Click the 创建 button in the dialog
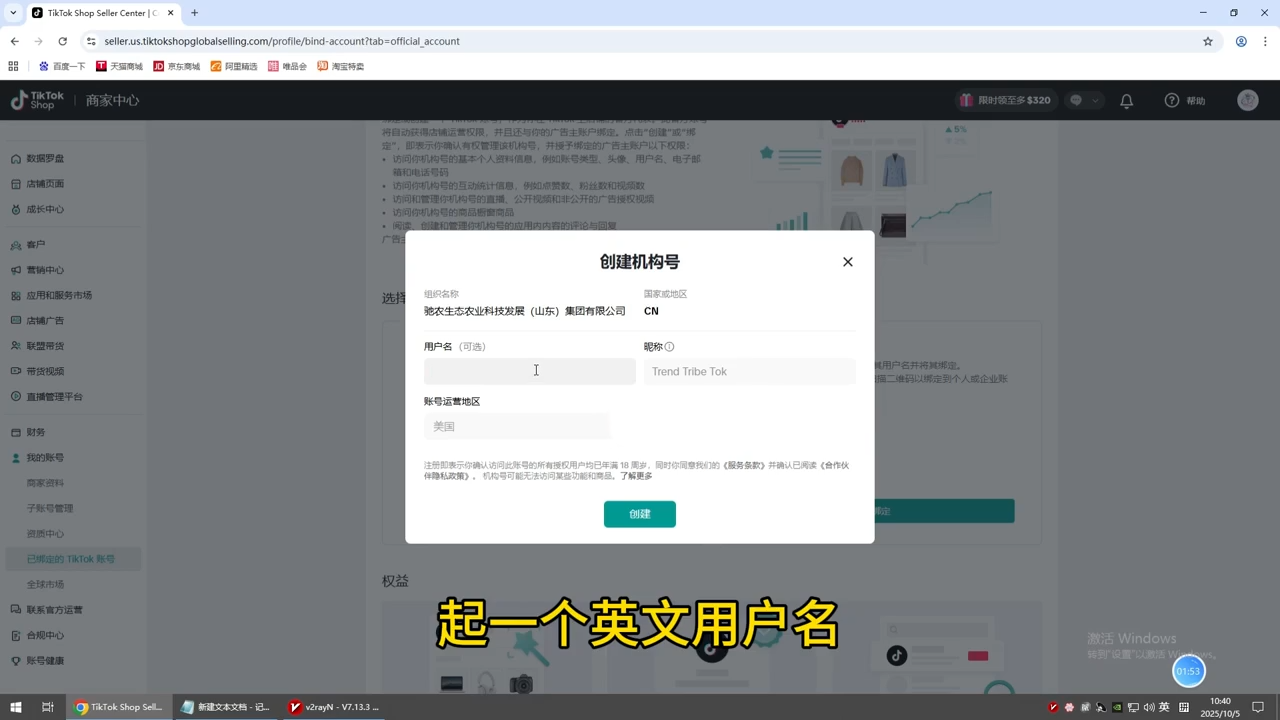This screenshot has width=1280, height=720. coord(639,513)
